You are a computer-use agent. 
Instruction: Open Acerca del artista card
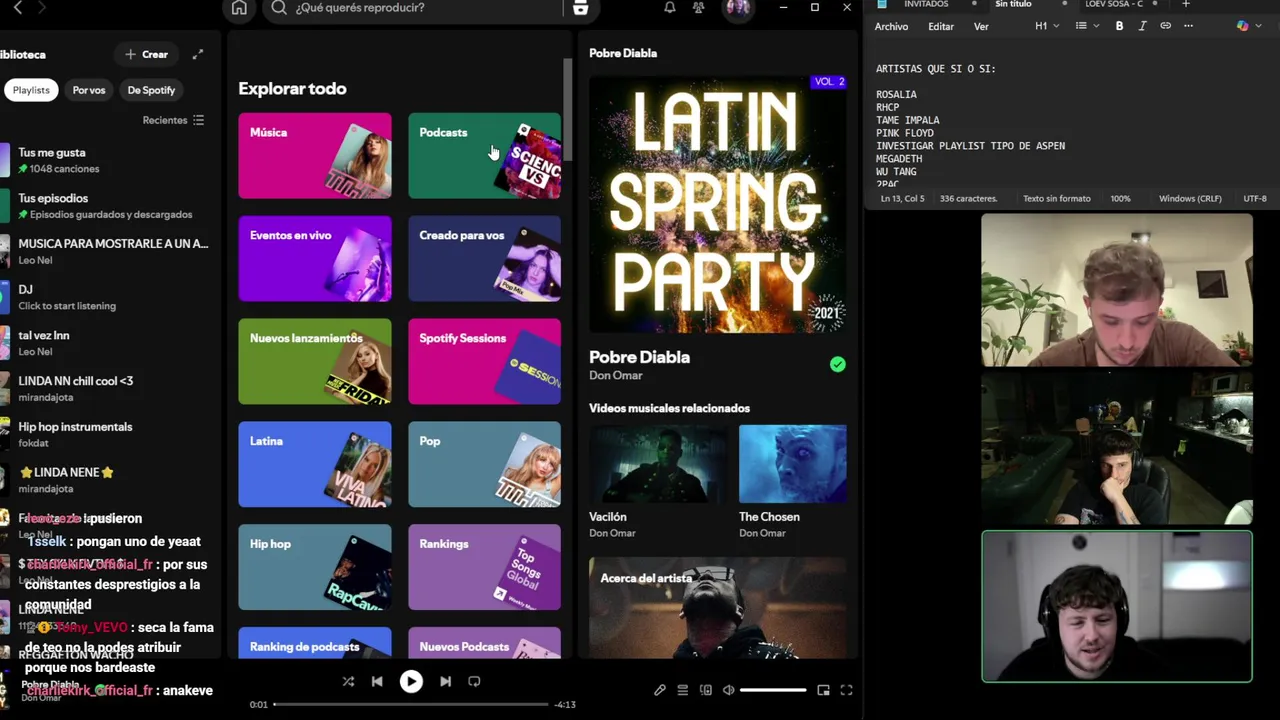tap(717, 608)
